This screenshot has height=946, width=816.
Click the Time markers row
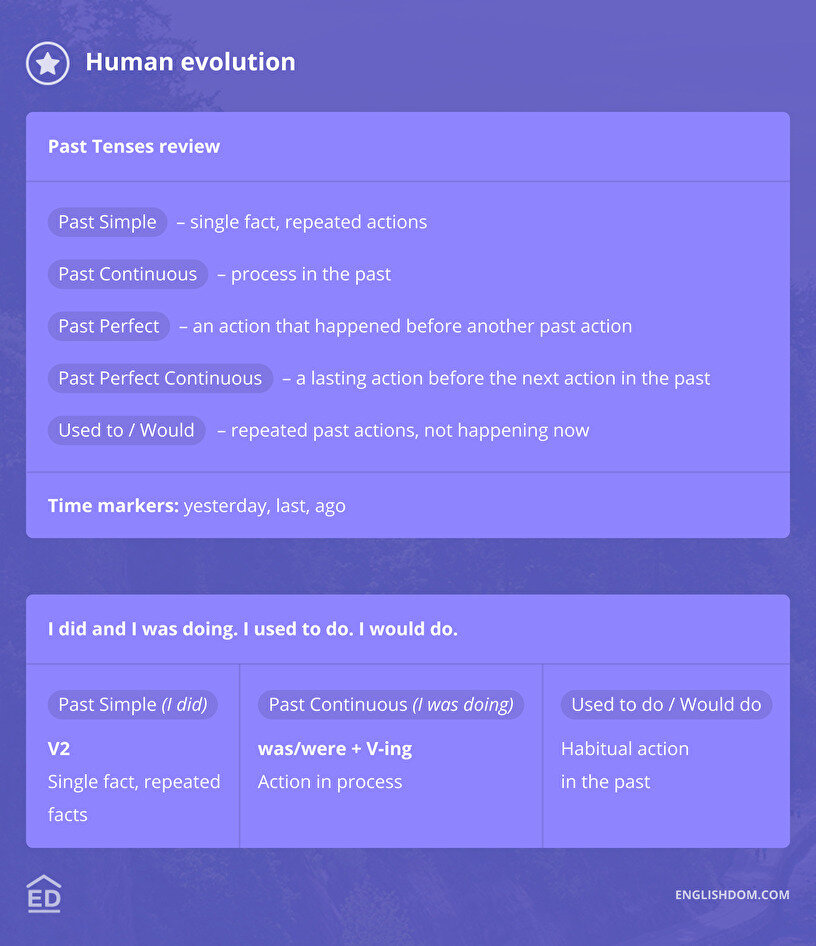click(x=197, y=505)
